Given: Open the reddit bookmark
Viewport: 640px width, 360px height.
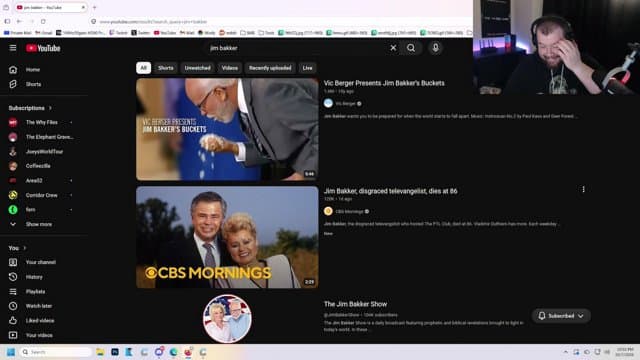Looking at the screenshot, I should click(228, 33).
